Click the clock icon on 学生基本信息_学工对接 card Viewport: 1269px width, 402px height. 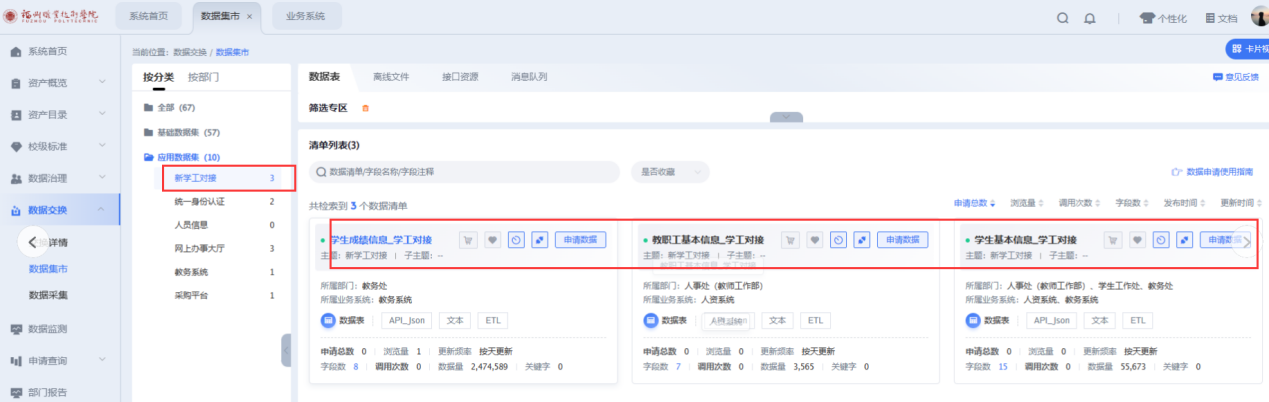pos(1161,240)
